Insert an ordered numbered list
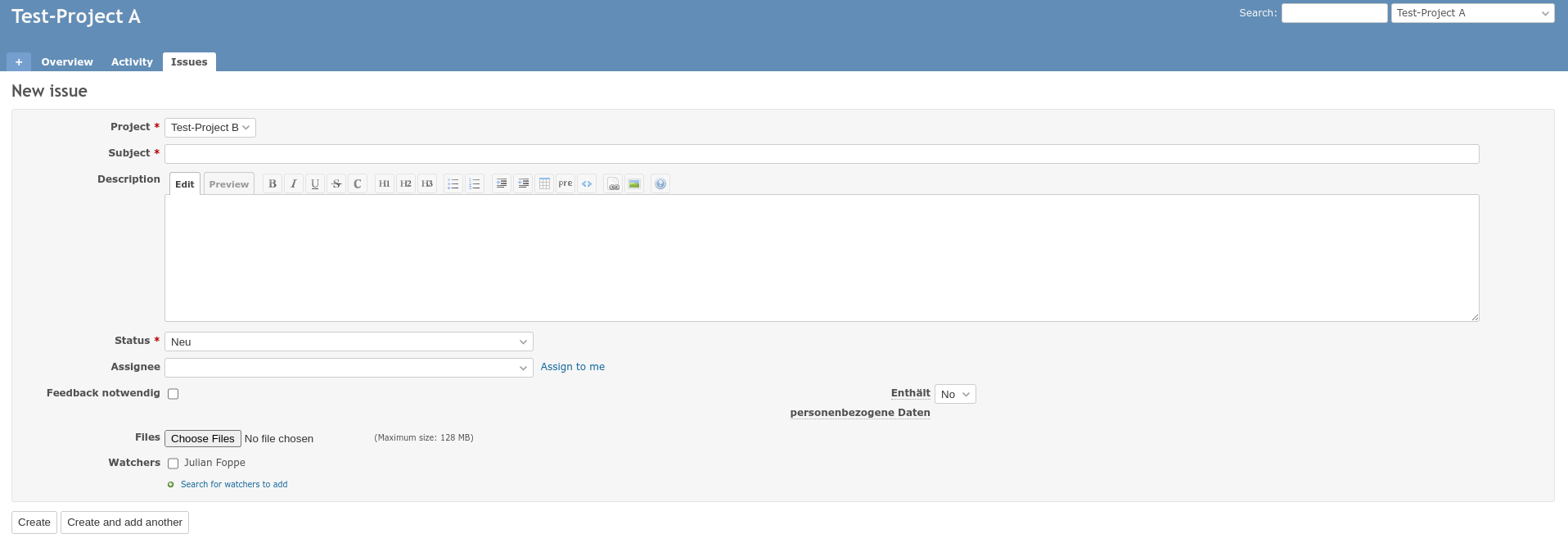Screen dimensions: 1568x543 (x=475, y=183)
